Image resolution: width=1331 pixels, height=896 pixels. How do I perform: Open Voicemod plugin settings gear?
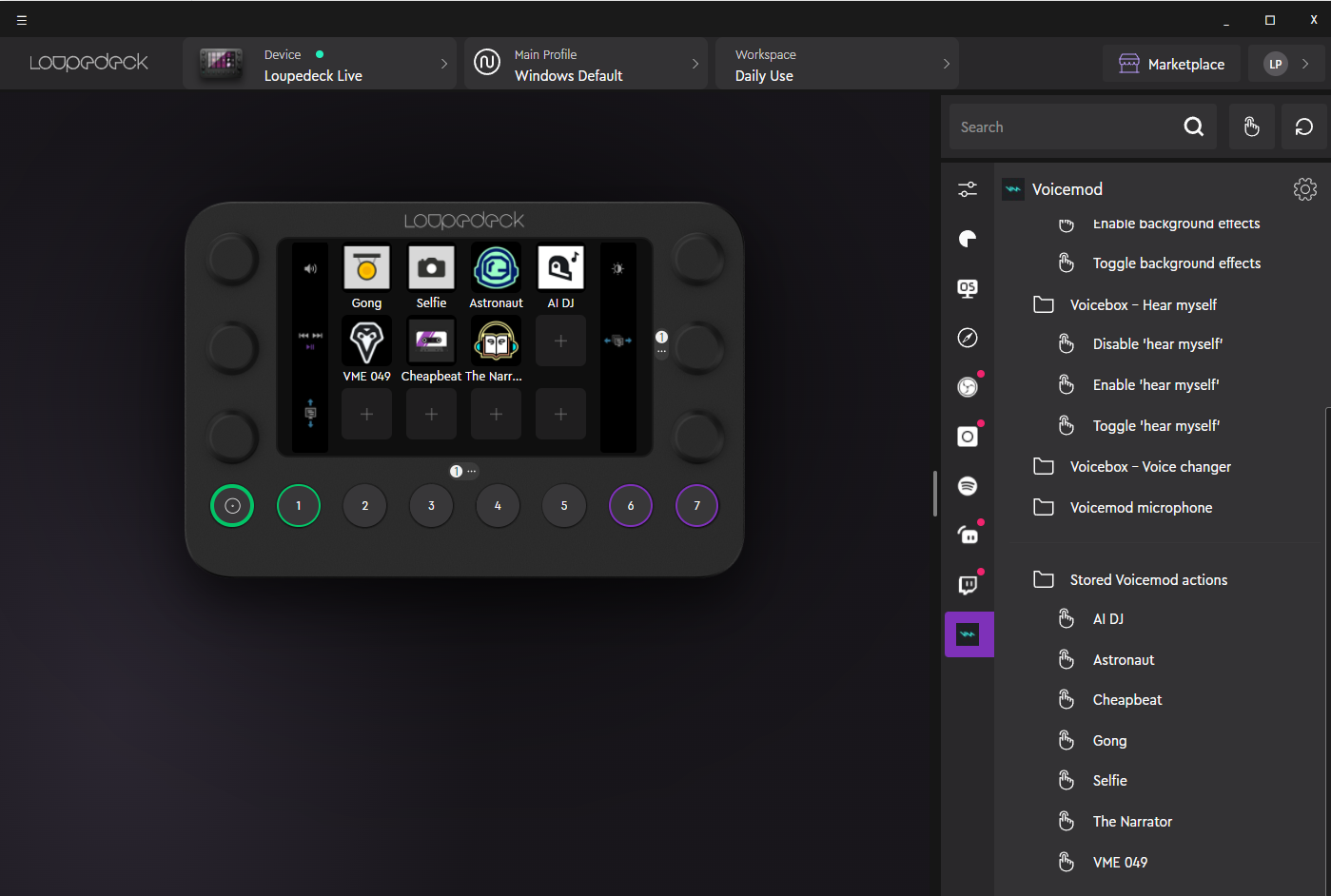click(x=1305, y=189)
